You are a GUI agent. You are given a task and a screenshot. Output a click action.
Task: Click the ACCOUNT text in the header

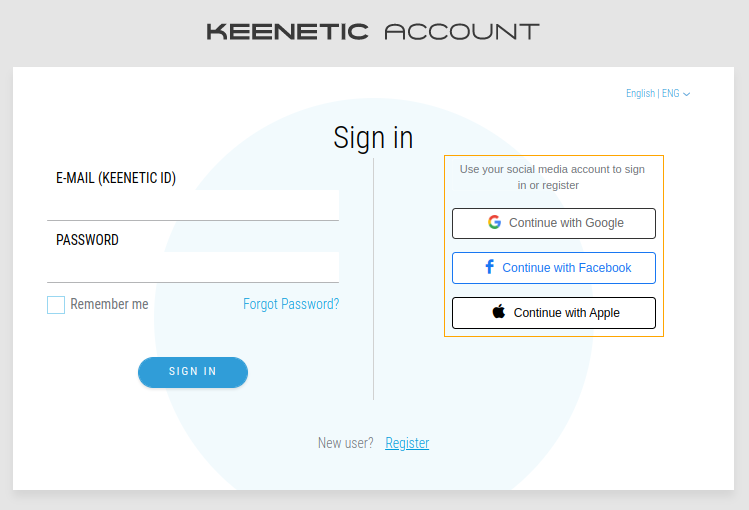[x=462, y=32]
